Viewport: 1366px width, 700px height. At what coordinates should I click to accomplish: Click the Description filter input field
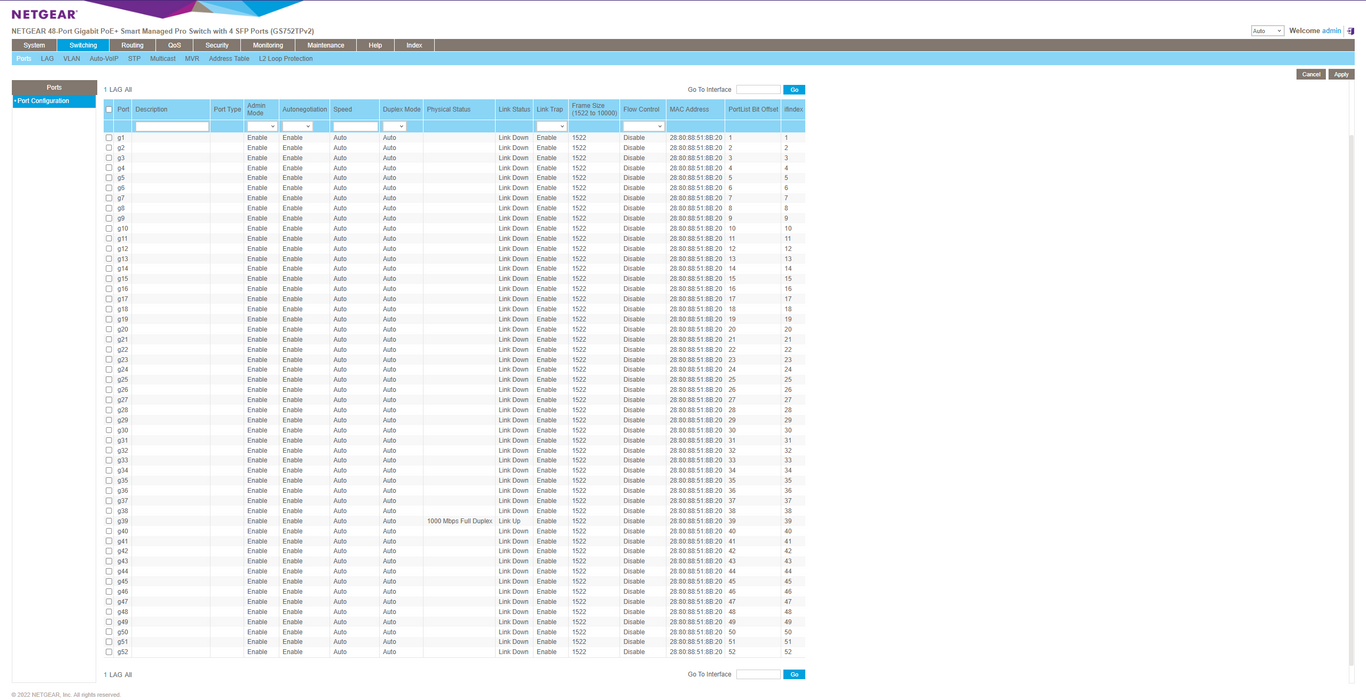pyautogui.click(x=171, y=127)
